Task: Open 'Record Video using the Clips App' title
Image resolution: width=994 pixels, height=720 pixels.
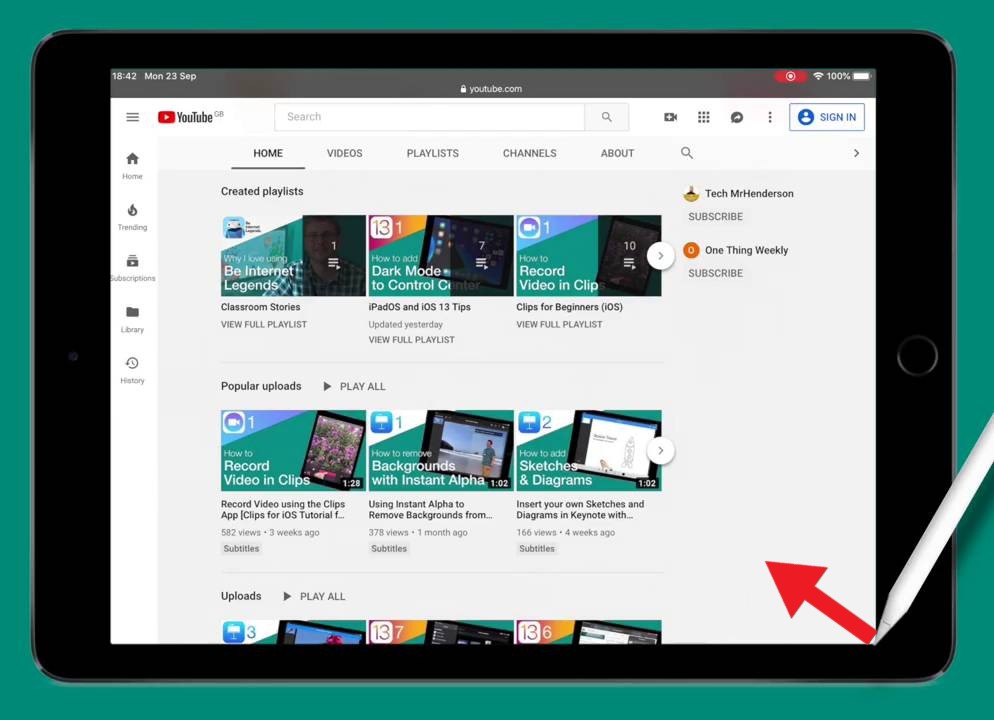Action: coord(283,510)
